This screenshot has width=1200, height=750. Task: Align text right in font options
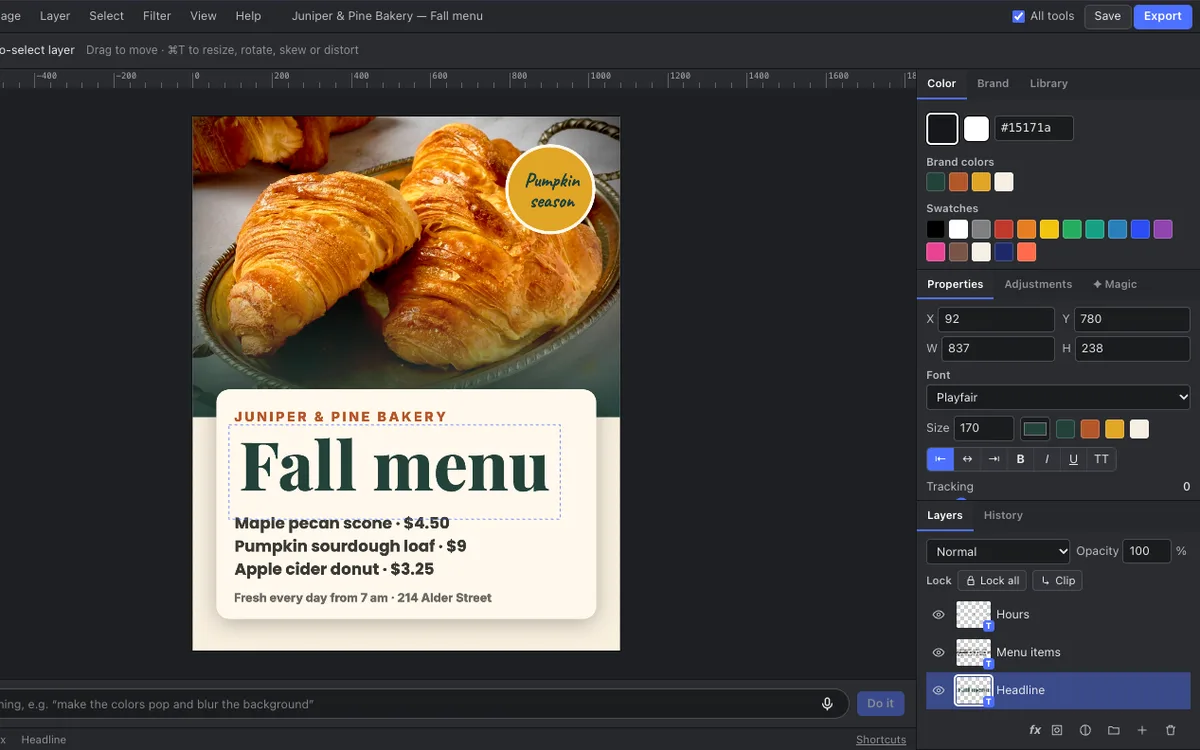(x=994, y=459)
